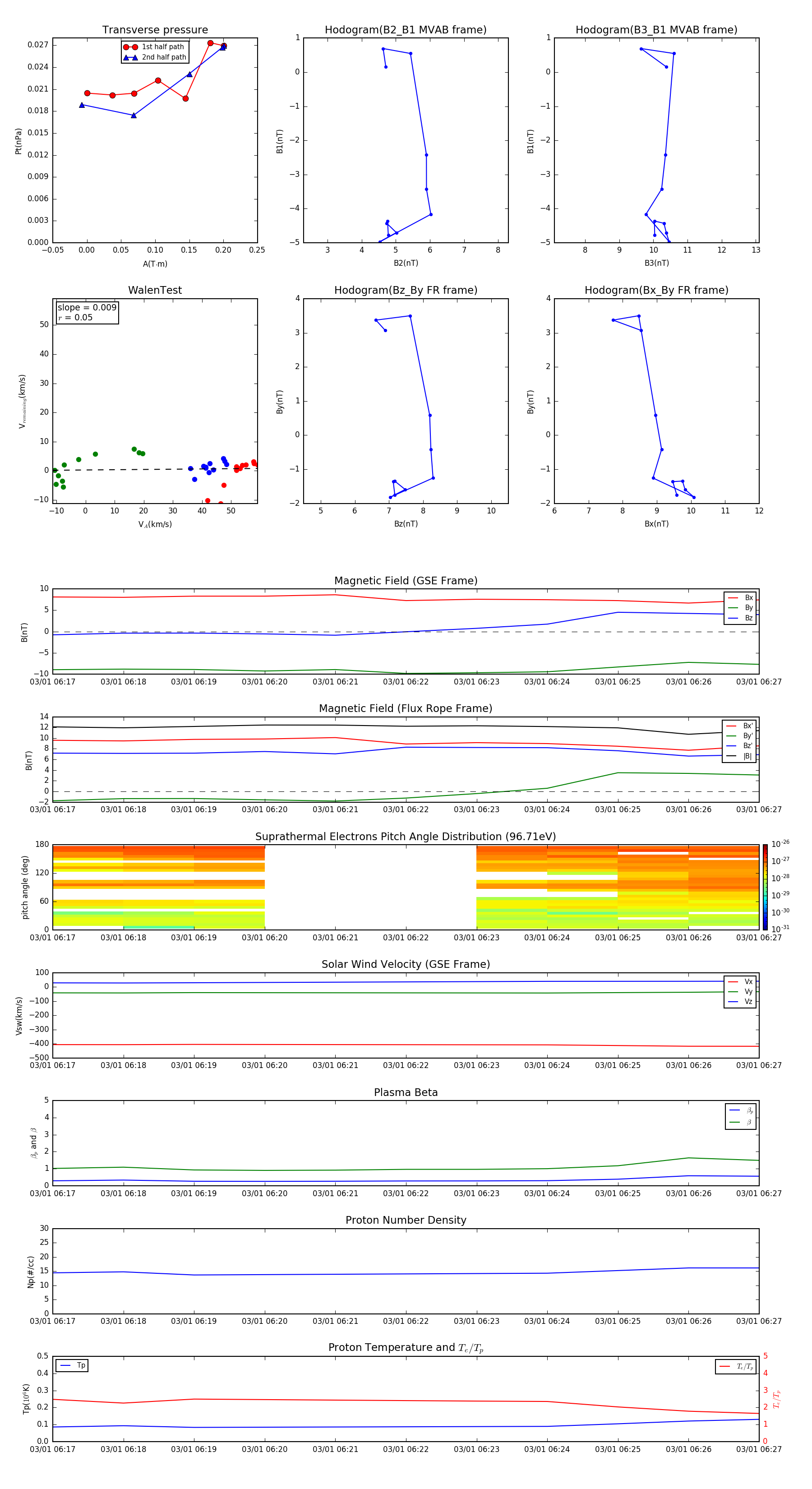Click 'Hodogram(B3_B1 MVAB frame)' title
The height and width of the screenshot is (1489, 812).
pos(656,30)
